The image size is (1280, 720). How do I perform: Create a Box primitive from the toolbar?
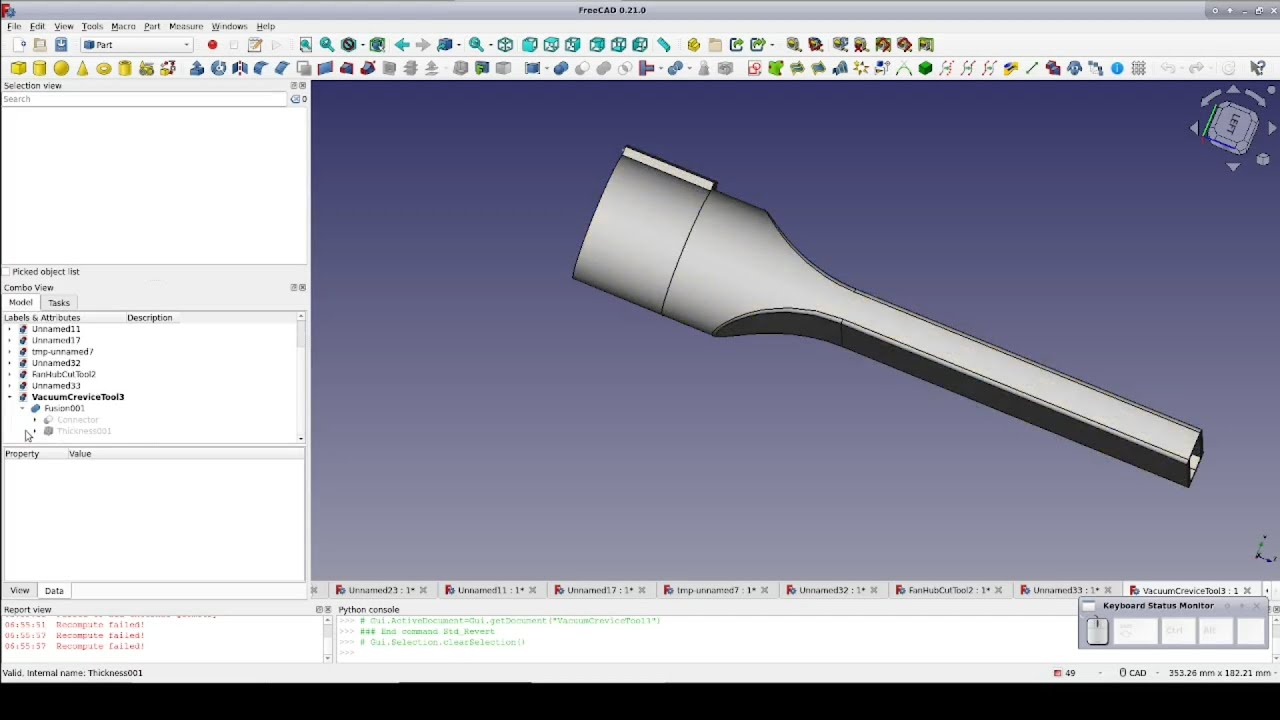click(x=18, y=68)
